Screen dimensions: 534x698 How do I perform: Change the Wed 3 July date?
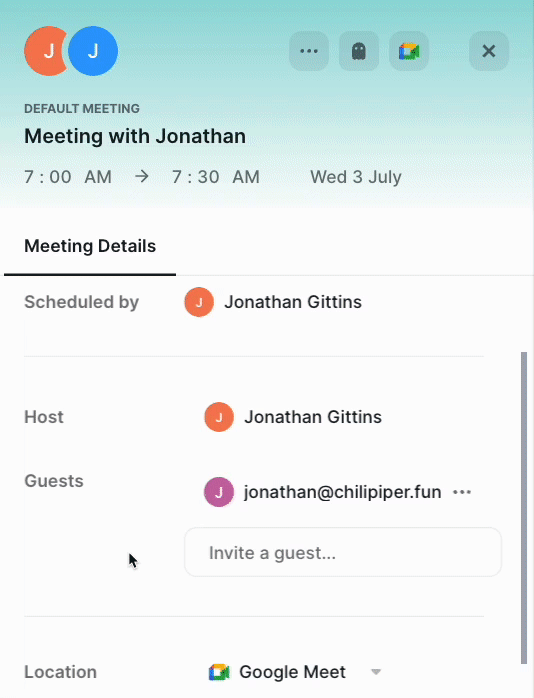356,177
